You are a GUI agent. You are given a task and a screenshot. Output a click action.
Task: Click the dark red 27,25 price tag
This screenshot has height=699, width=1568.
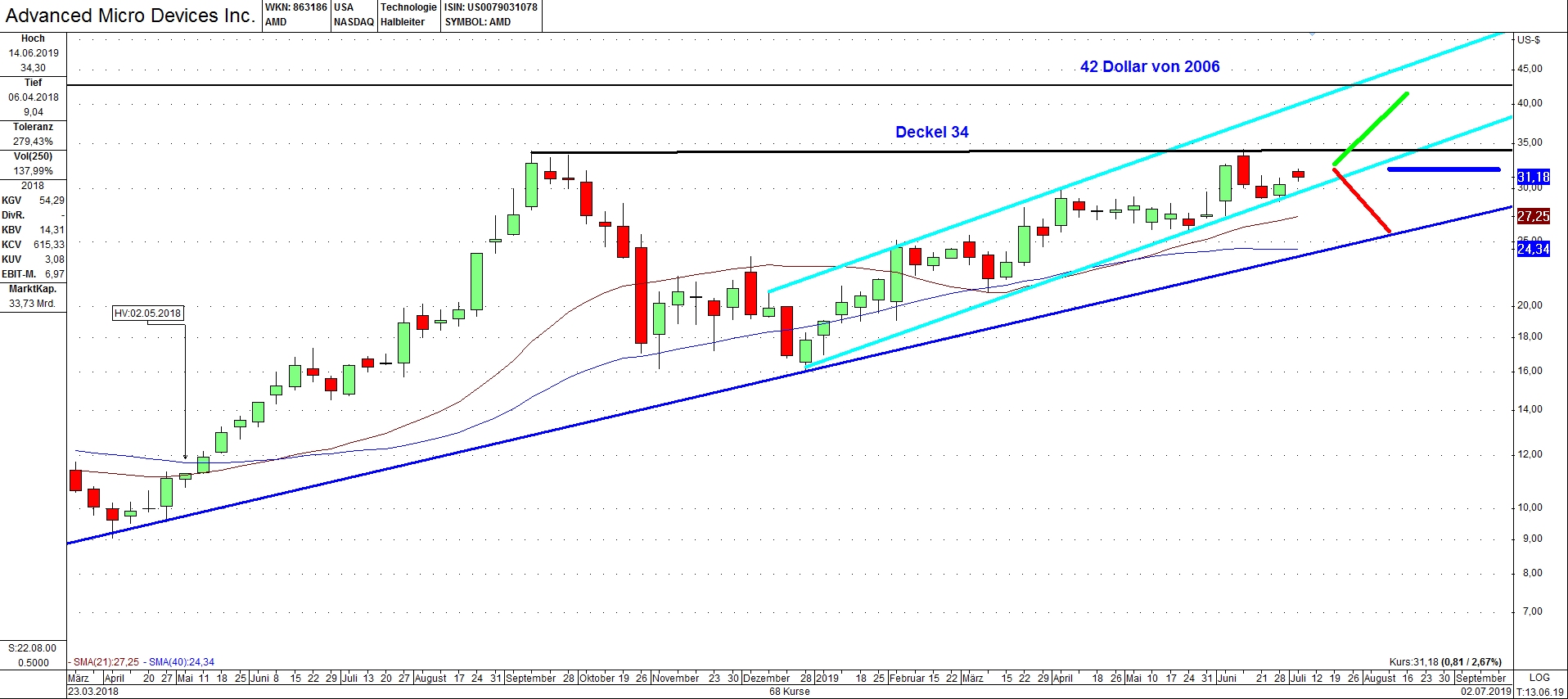tap(1533, 216)
